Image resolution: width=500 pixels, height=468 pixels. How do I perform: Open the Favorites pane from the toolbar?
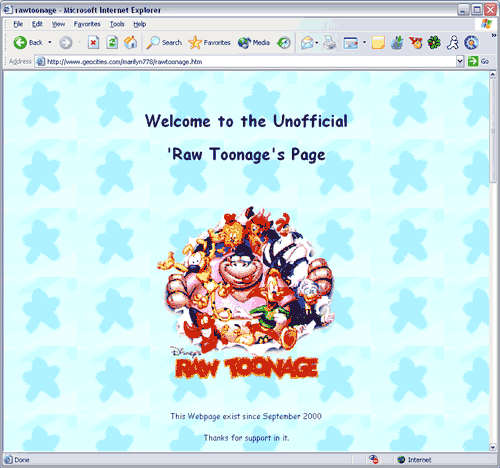pyautogui.click(x=209, y=43)
